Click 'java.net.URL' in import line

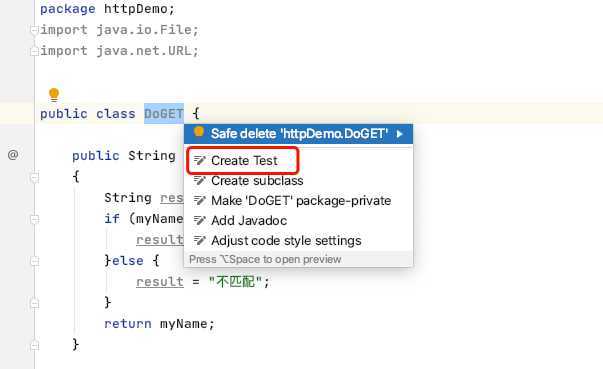pos(144,51)
